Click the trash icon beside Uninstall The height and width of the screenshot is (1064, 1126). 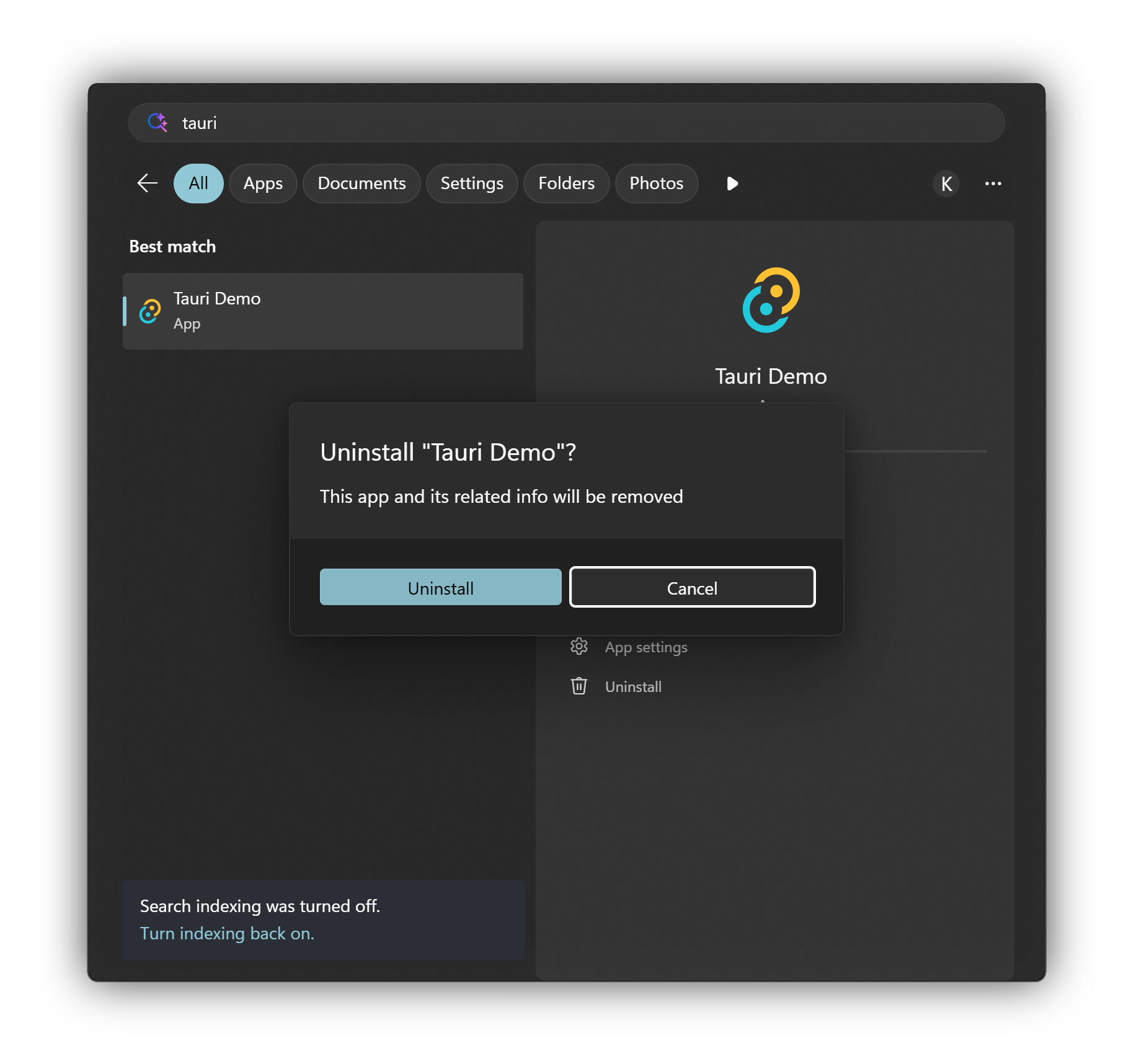click(579, 686)
